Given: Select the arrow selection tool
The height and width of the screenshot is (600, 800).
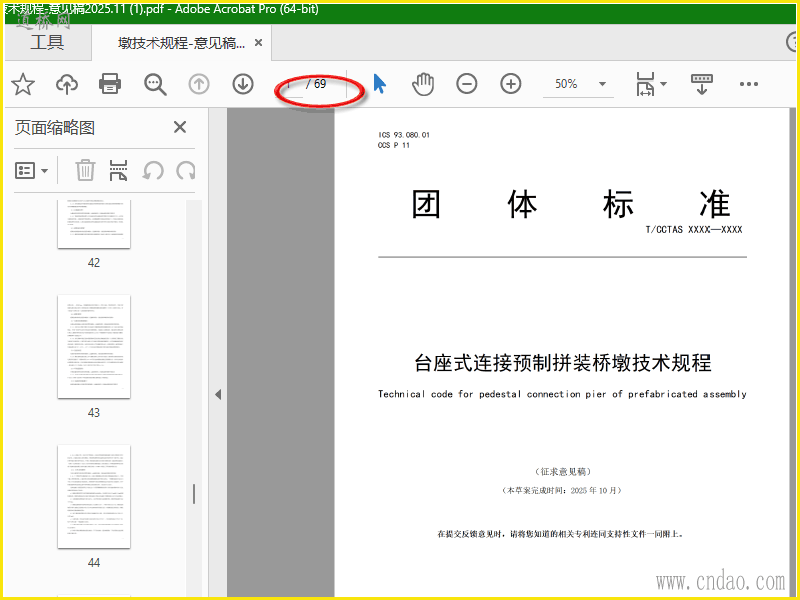Looking at the screenshot, I should [380, 84].
